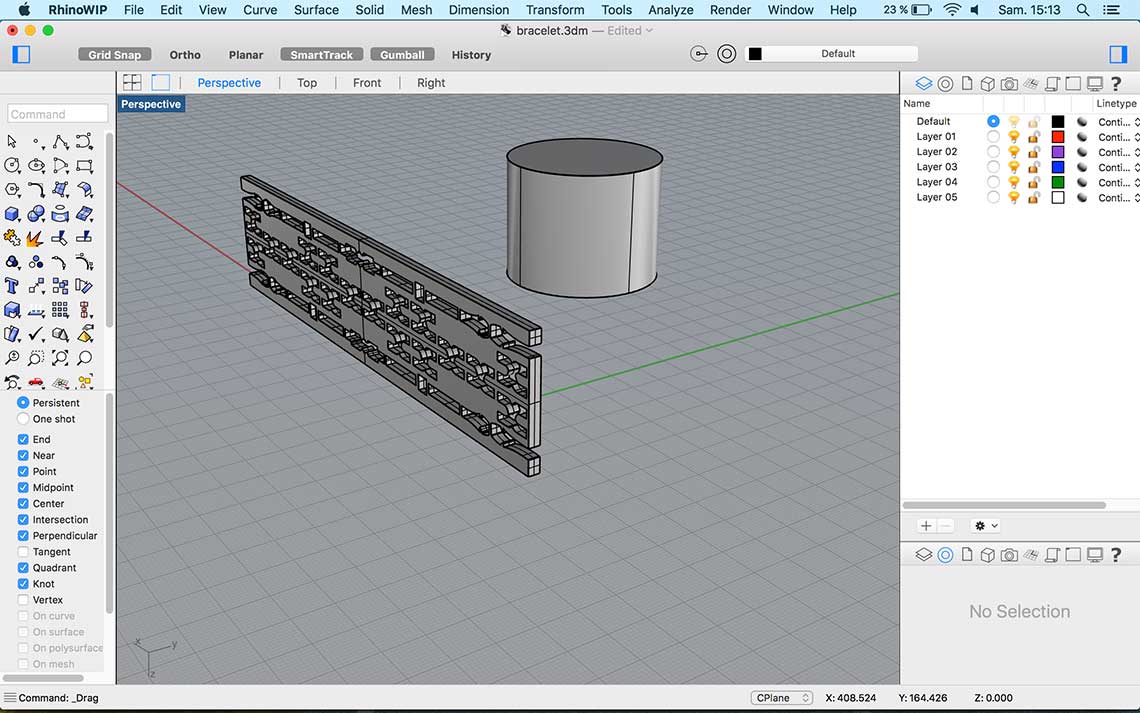Choose the Polyline tool
The width and height of the screenshot is (1140, 713).
(60, 141)
